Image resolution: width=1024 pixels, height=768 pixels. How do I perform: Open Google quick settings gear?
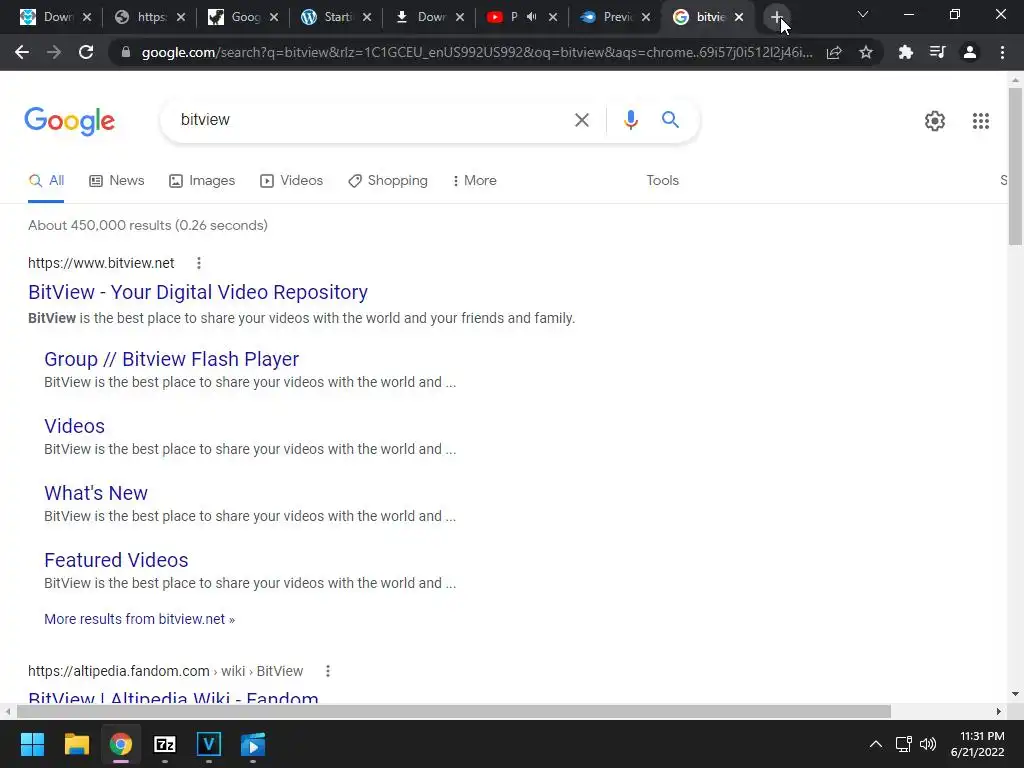pos(935,121)
